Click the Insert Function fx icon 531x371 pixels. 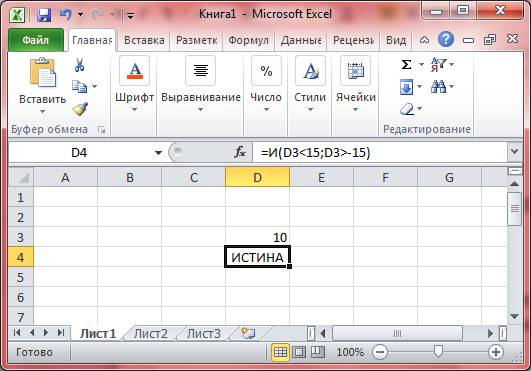point(240,152)
